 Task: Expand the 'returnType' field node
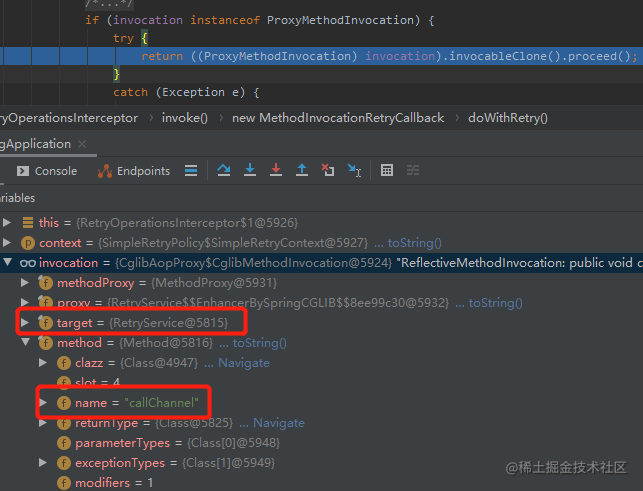[x=43, y=422]
